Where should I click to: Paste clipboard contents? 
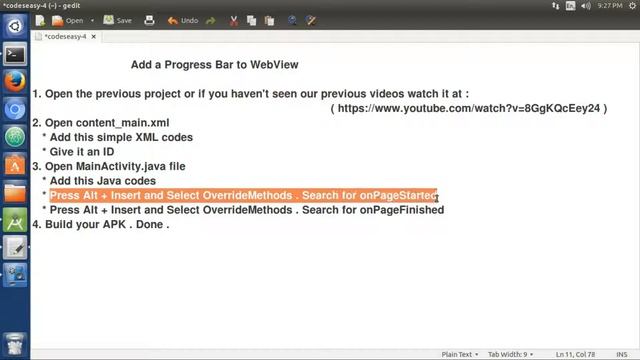(x=269, y=20)
